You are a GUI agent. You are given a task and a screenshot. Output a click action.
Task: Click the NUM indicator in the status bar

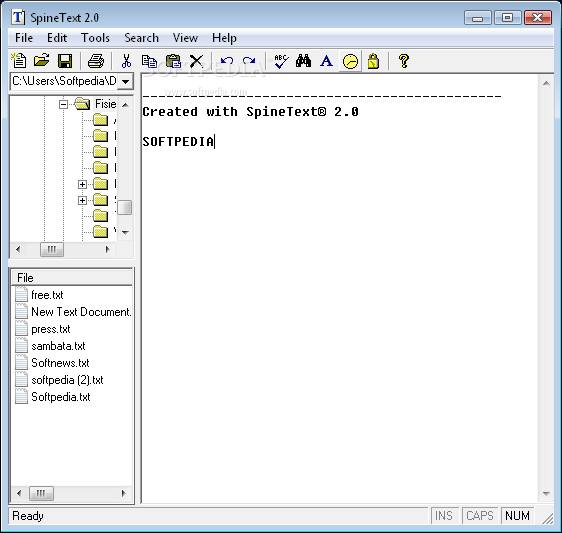517,516
